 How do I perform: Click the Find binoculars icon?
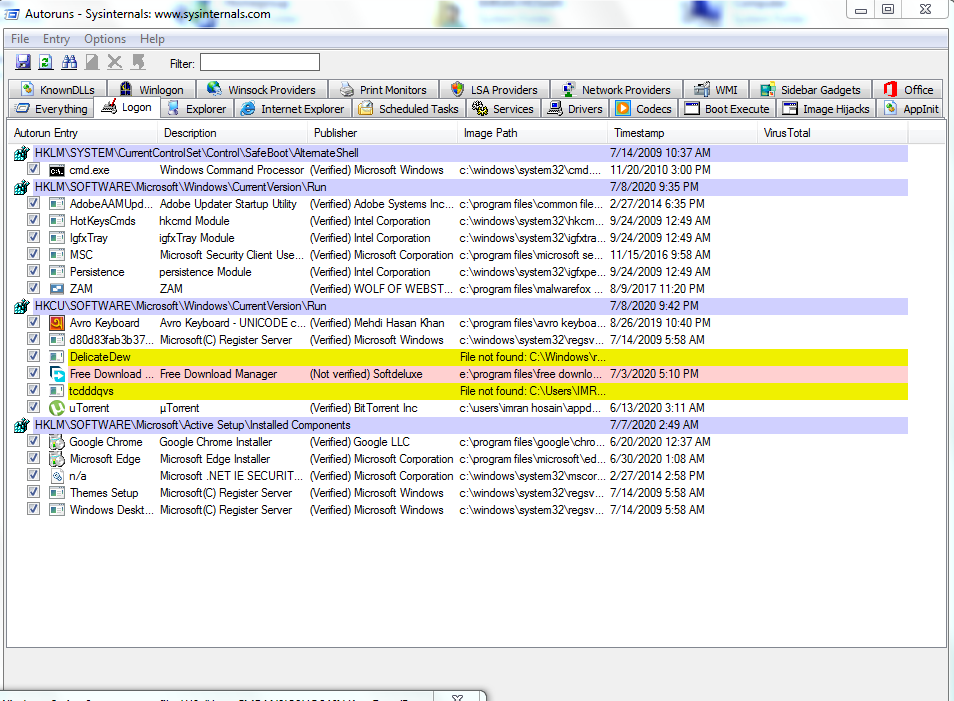point(69,62)
